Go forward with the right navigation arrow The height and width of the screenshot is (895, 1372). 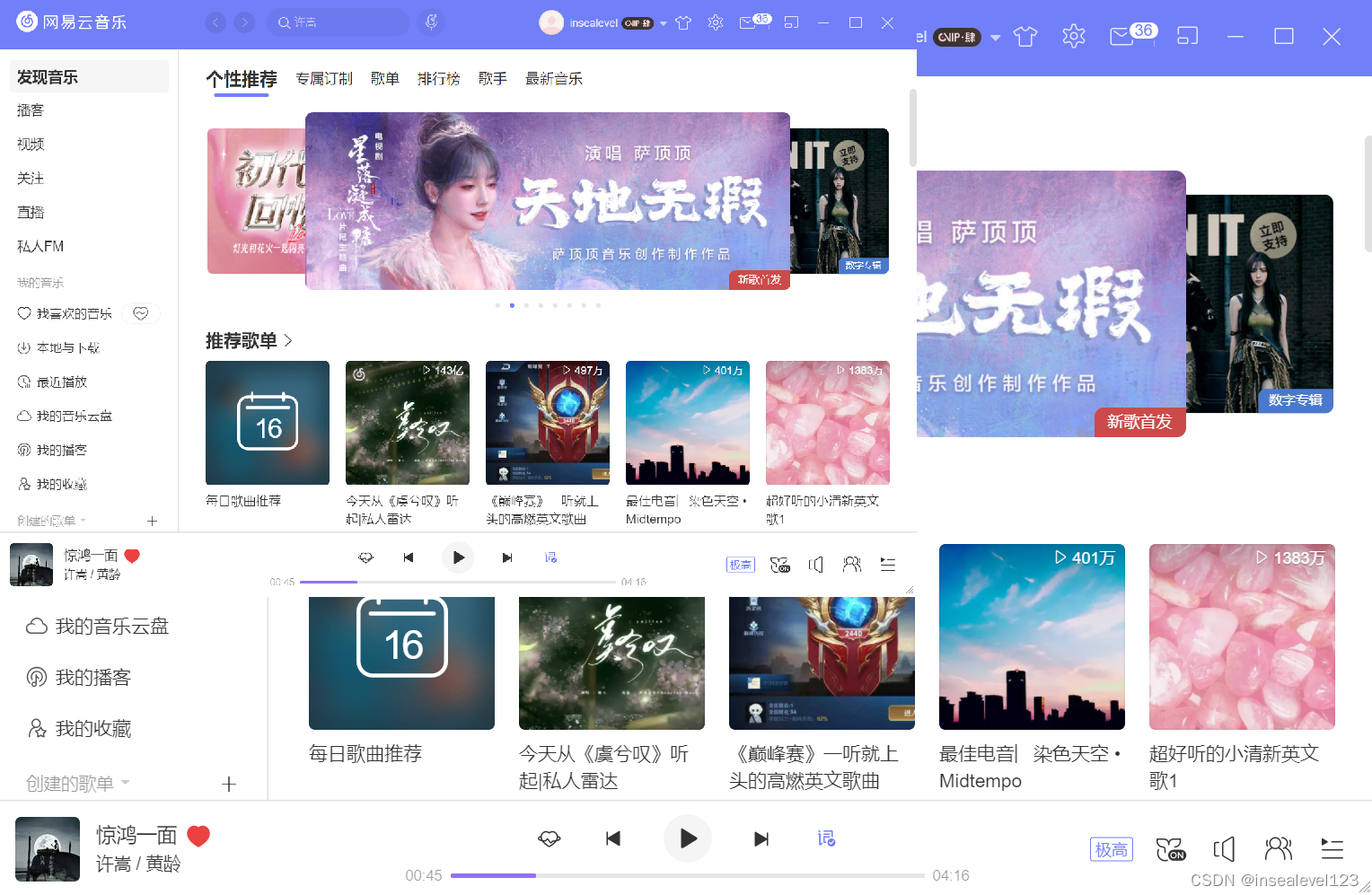(x=244, y=22)
